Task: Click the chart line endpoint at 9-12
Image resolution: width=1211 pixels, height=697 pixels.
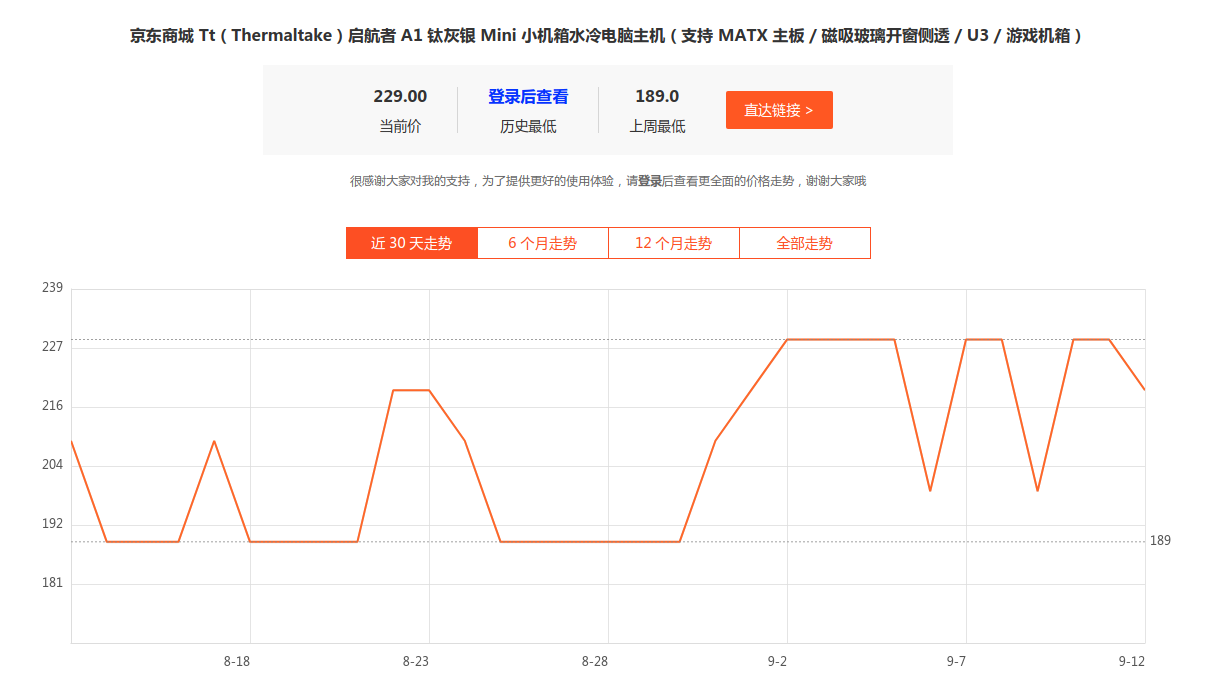Action: pyautogui.click(x=1144, y=390)
